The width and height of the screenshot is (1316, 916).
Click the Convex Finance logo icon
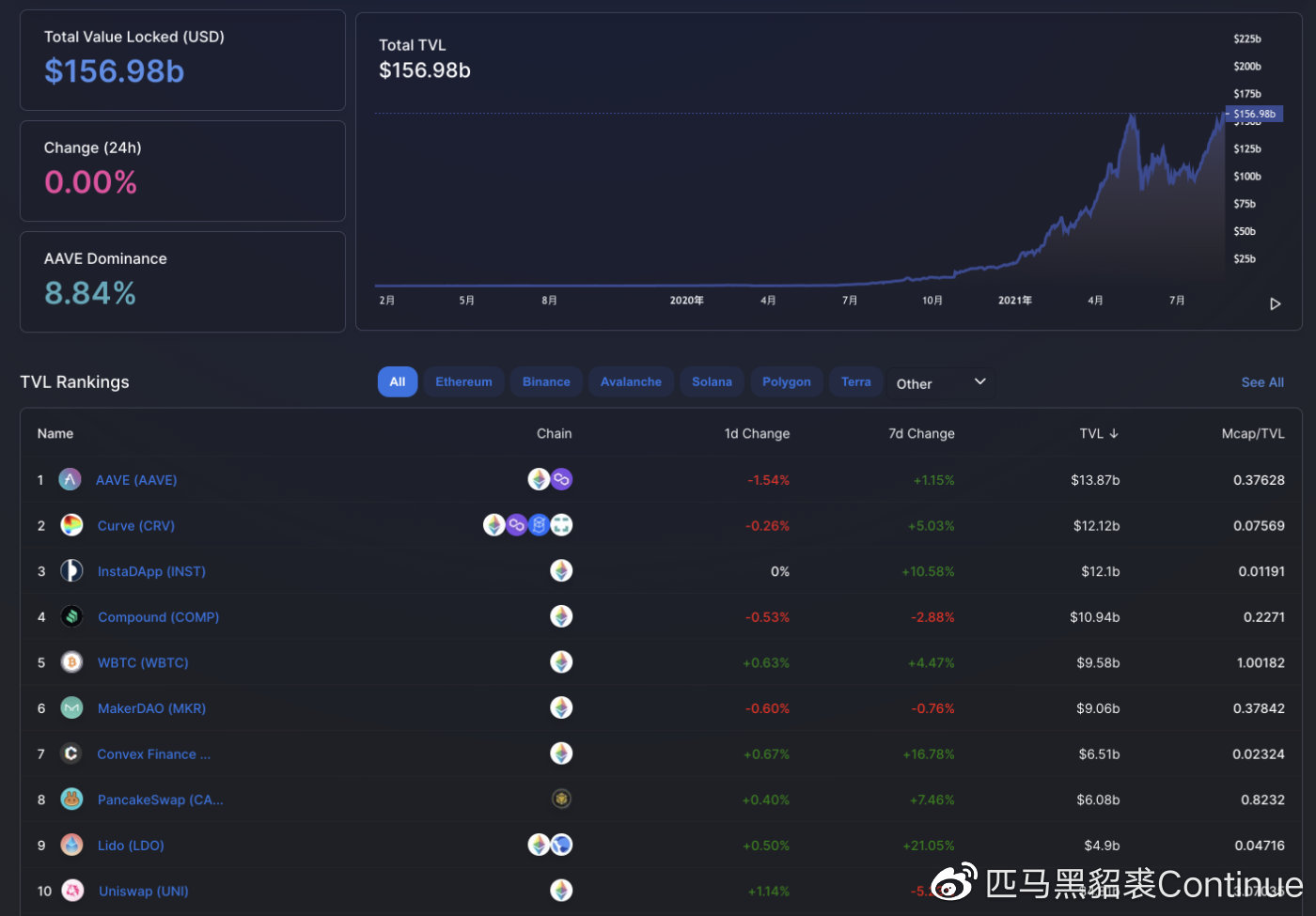tap(71, 753)
